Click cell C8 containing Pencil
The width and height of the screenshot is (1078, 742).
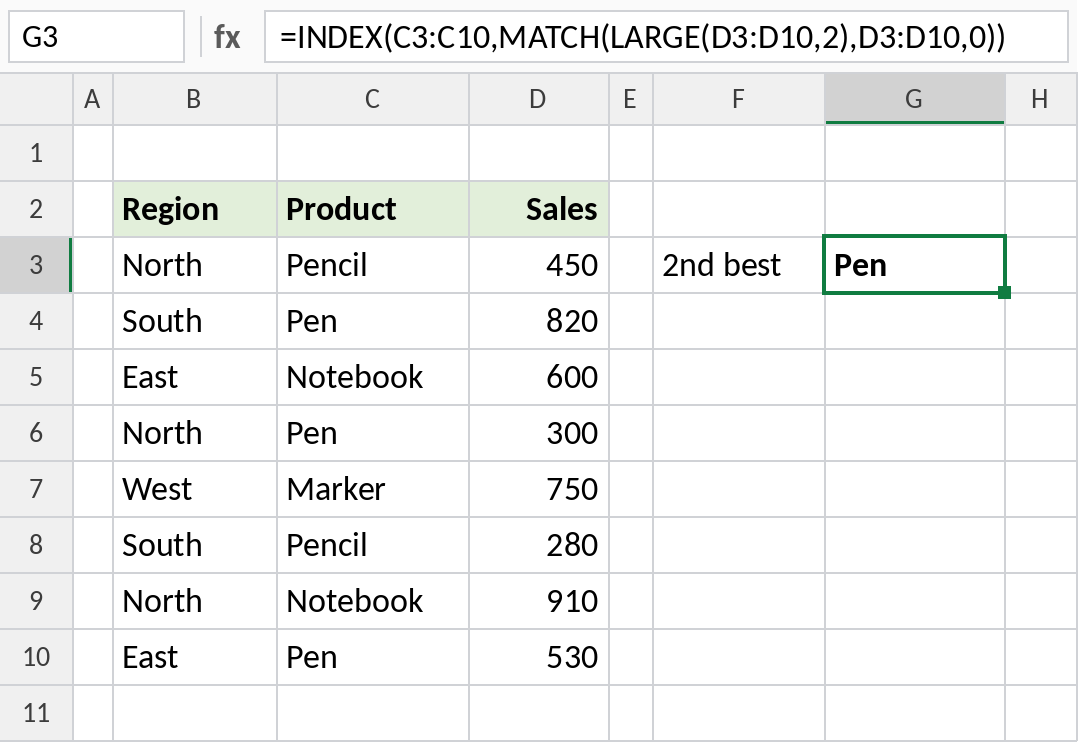(x=373, y=545)
